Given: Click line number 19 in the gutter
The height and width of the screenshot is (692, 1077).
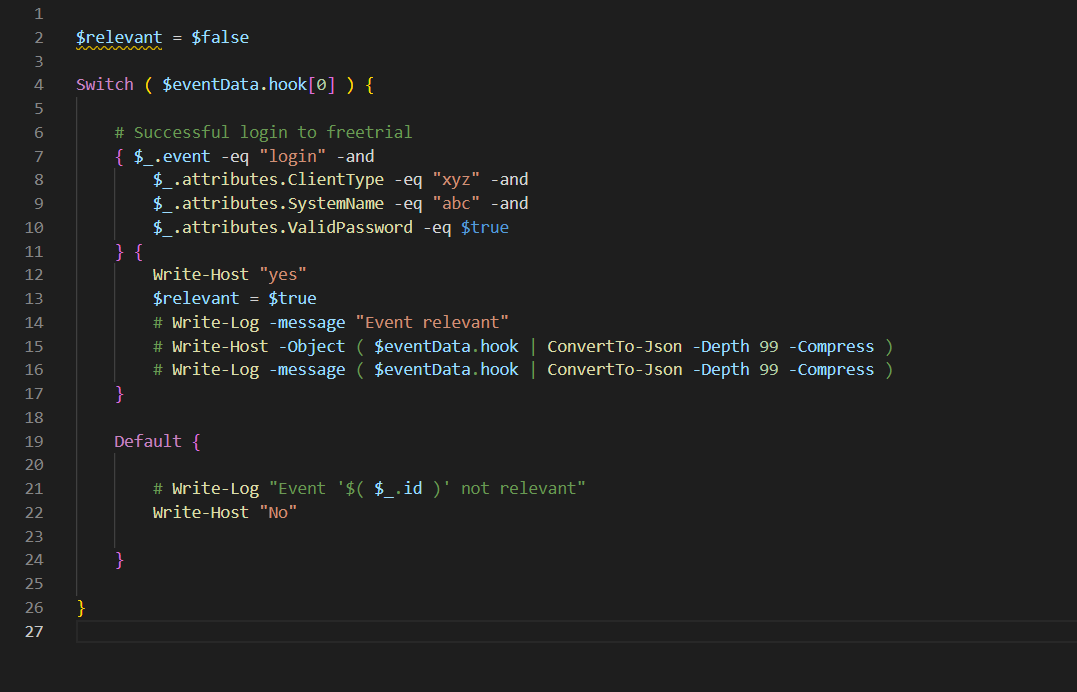Looking at the screenshot, I should tap(34, 441).
